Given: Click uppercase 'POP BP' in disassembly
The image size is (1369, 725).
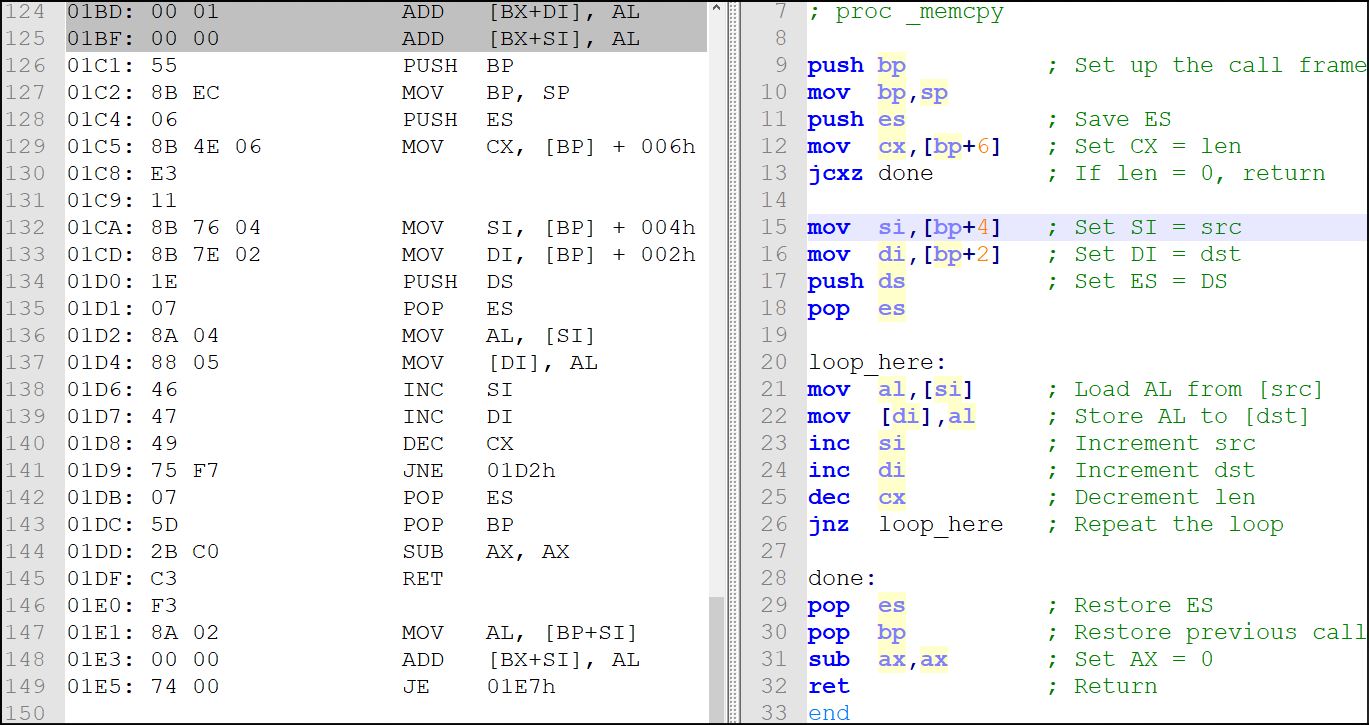Looking at the screenshot, I should 457,526.
